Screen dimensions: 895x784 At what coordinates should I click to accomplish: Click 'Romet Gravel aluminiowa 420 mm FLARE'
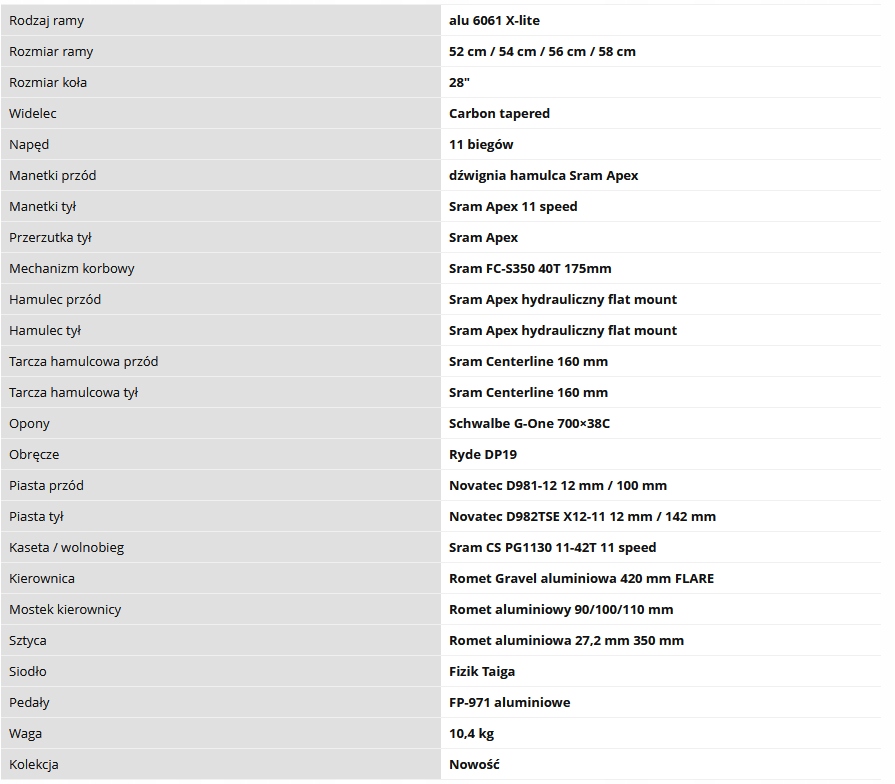point(581,578)
